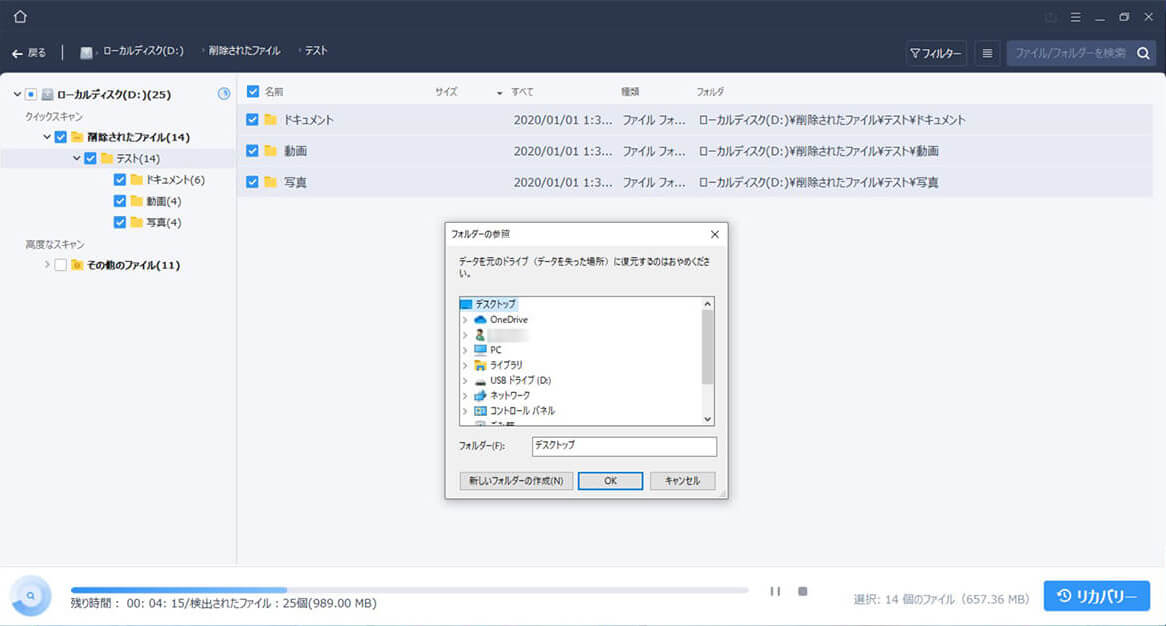Collapse the テスト(14) tree node
This screenshot has width=1166, height=626.
75,157
